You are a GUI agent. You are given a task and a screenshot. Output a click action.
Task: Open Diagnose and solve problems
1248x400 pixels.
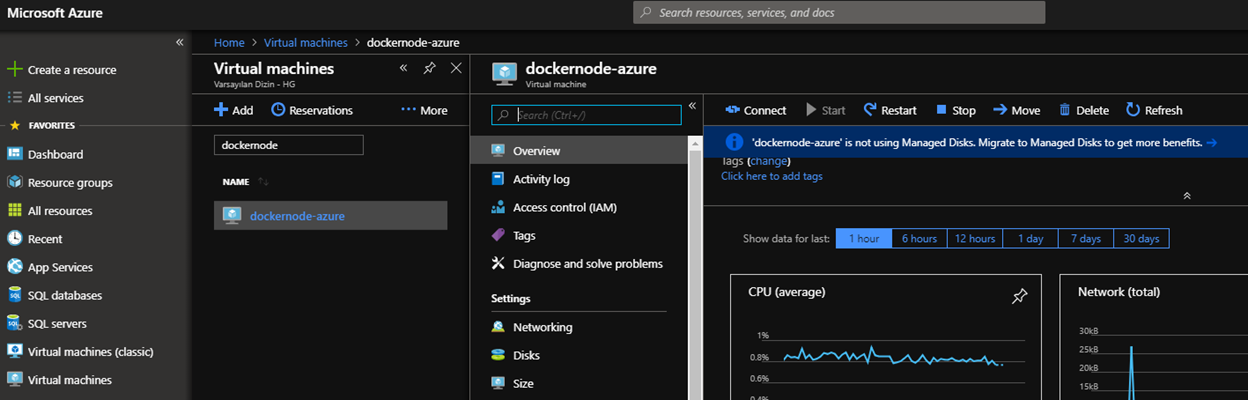(x=588, y=264)
